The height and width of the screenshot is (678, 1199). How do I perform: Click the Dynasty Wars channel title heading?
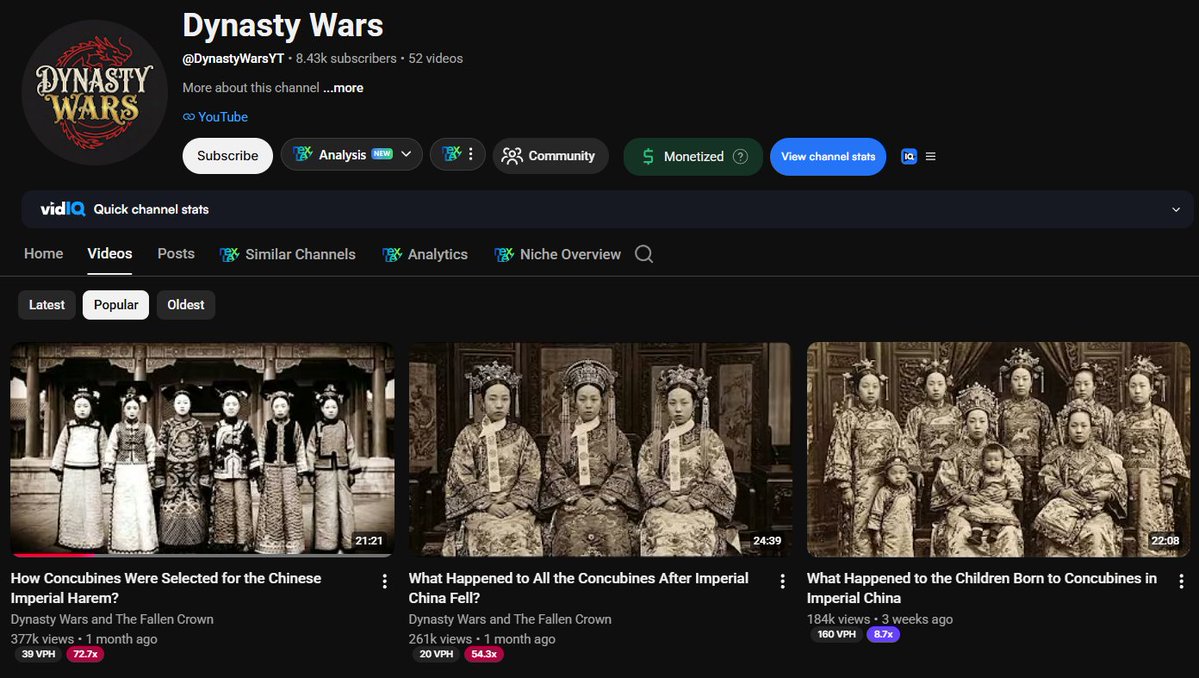[x=282, y=26]
